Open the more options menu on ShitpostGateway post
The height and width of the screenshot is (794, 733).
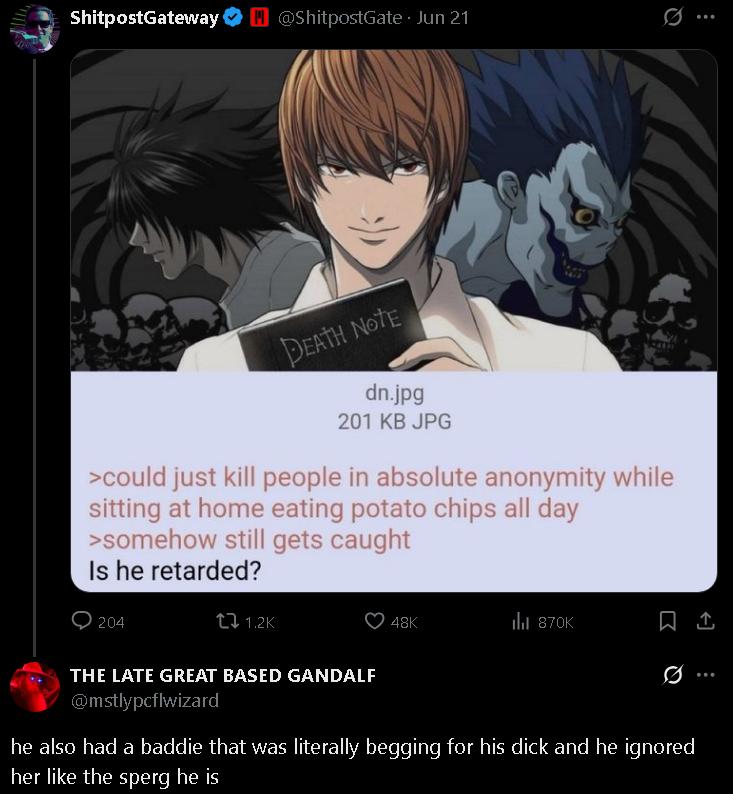pyautogui.click(x=705, y=17)
